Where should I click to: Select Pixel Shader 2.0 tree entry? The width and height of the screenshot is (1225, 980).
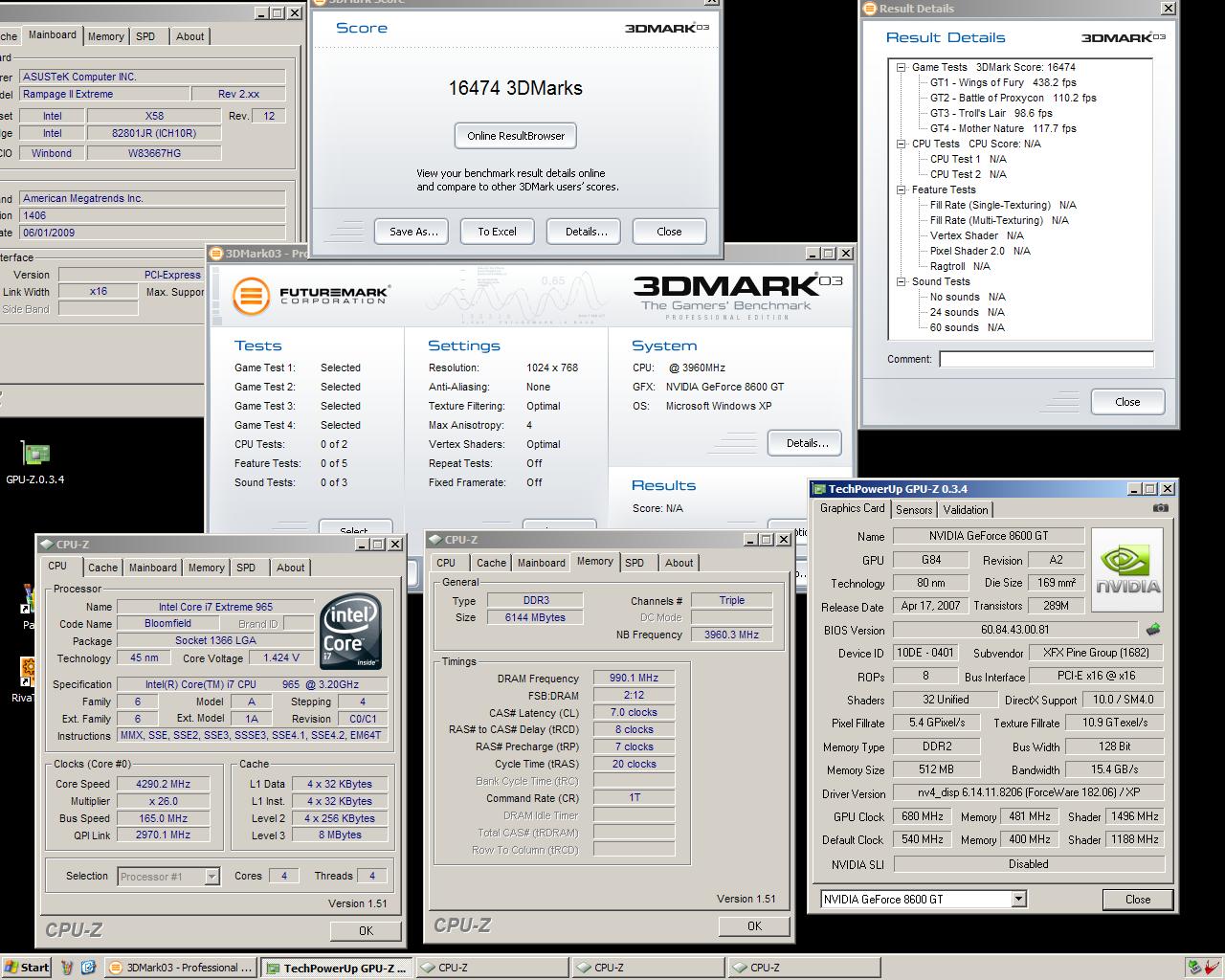click(x=980, y=251)
